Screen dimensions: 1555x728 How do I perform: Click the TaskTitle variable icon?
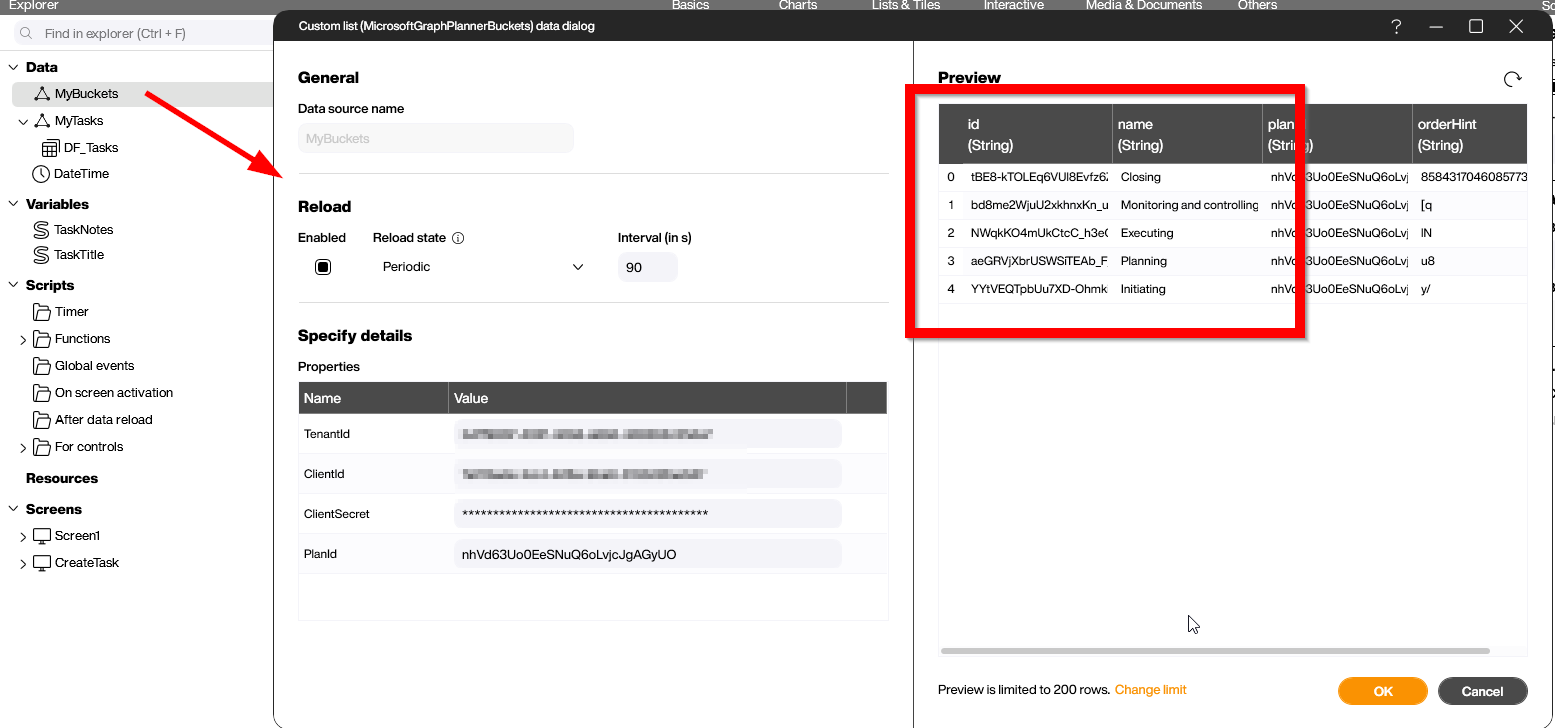point(41,255)
